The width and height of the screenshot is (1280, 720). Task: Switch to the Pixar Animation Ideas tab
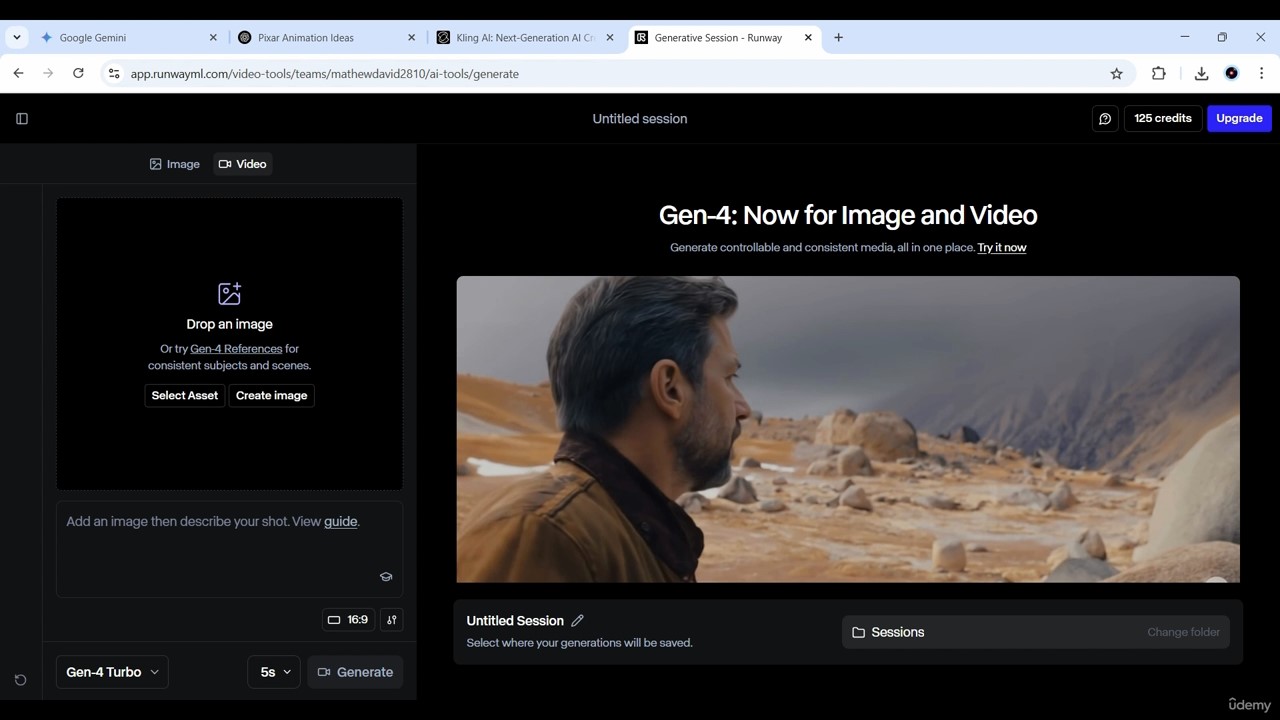pyautogui.click(x=326, y=37)
